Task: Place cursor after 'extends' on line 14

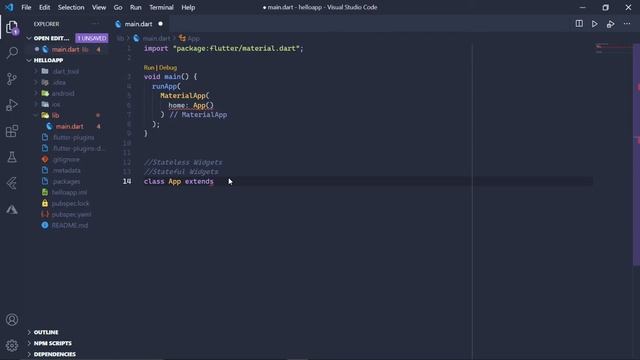Action: (x=214, y=181)
